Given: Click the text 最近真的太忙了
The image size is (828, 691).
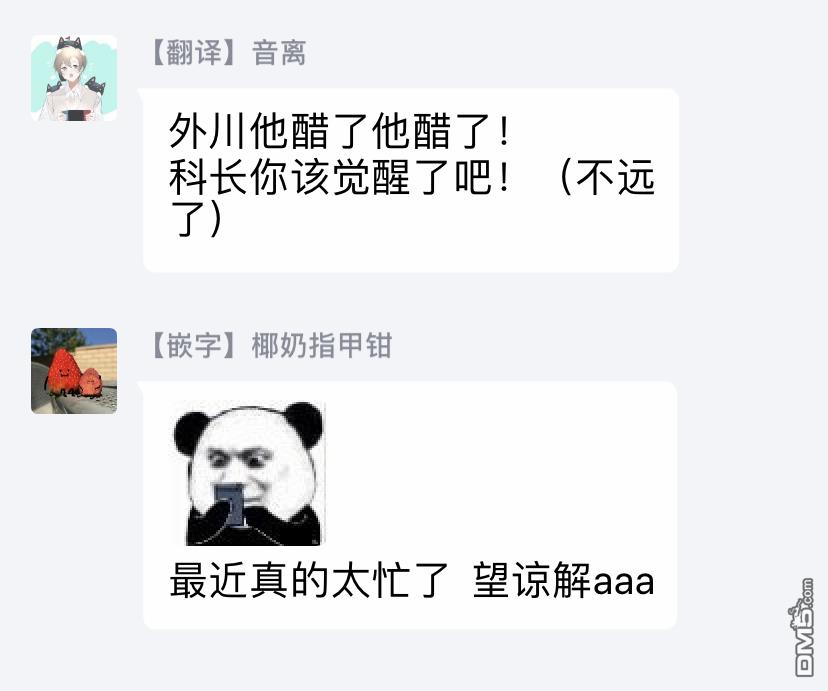Looking at the screenshot, I should [309, 580].
